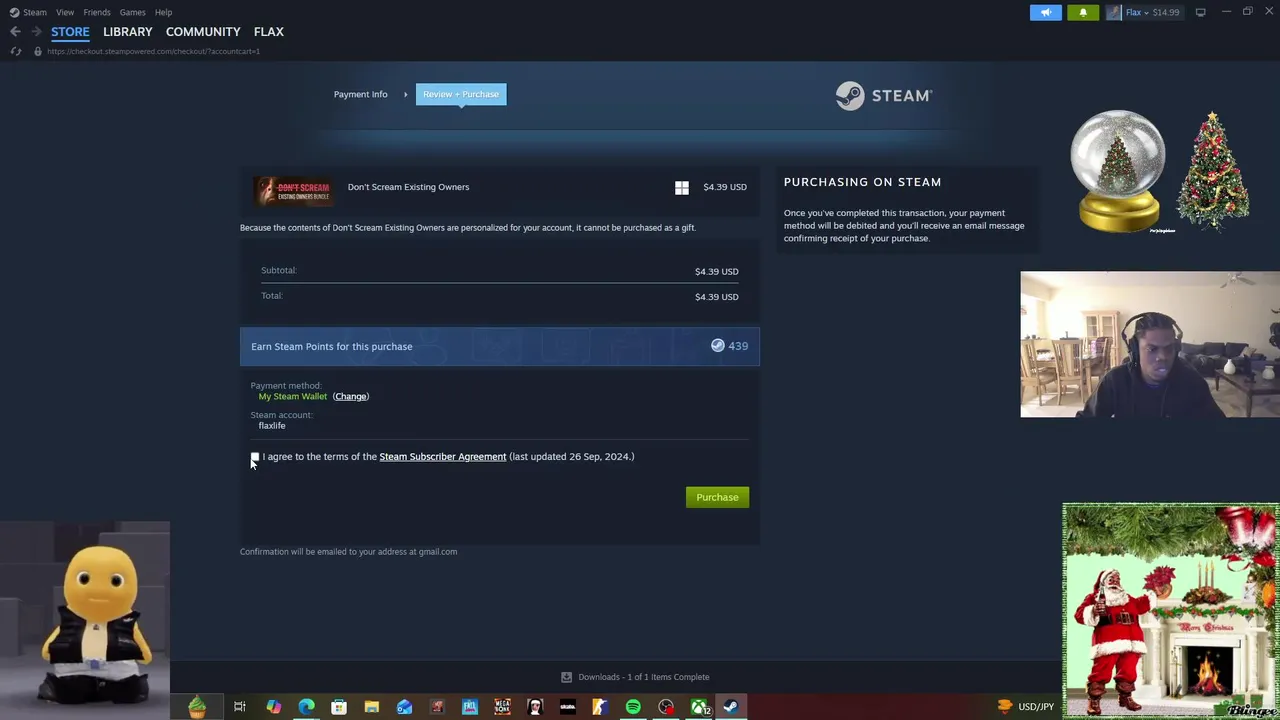The width and height of the screenshot is (1280, 720).
Task: Click the flaxlife account name
Action: click(272, 425)
